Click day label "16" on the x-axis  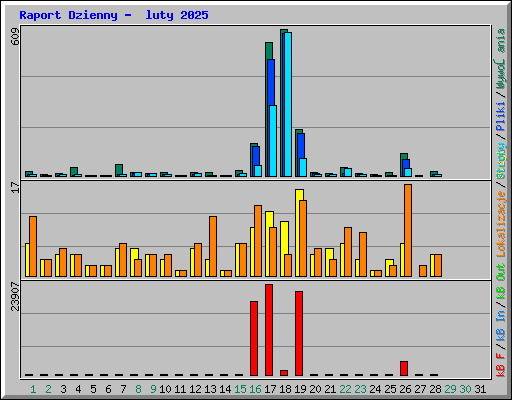255,389
